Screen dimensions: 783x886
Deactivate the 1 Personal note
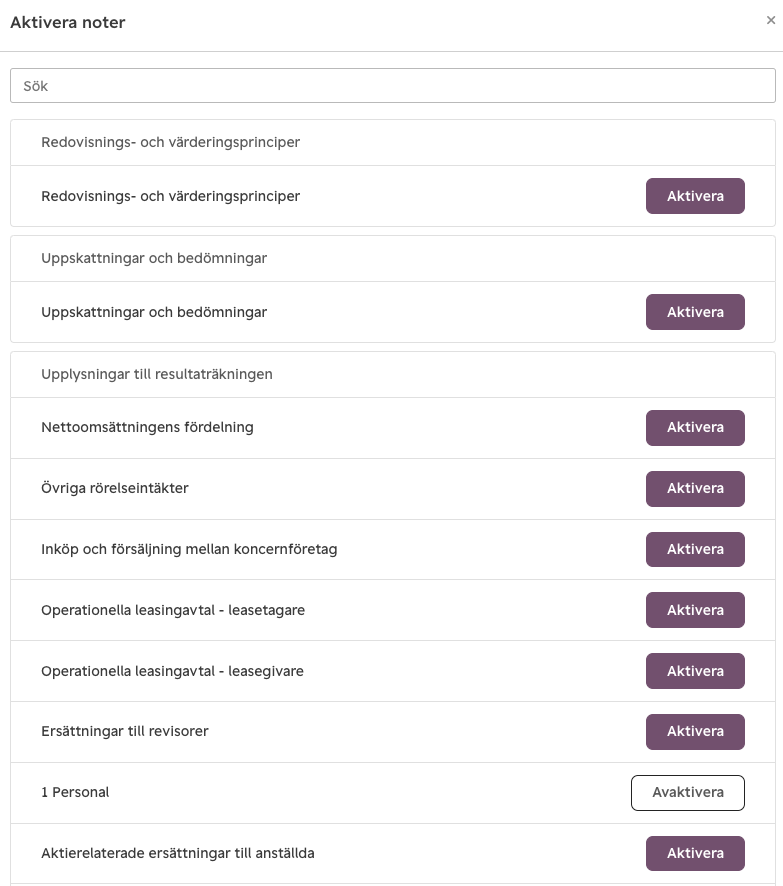[688, 793]
